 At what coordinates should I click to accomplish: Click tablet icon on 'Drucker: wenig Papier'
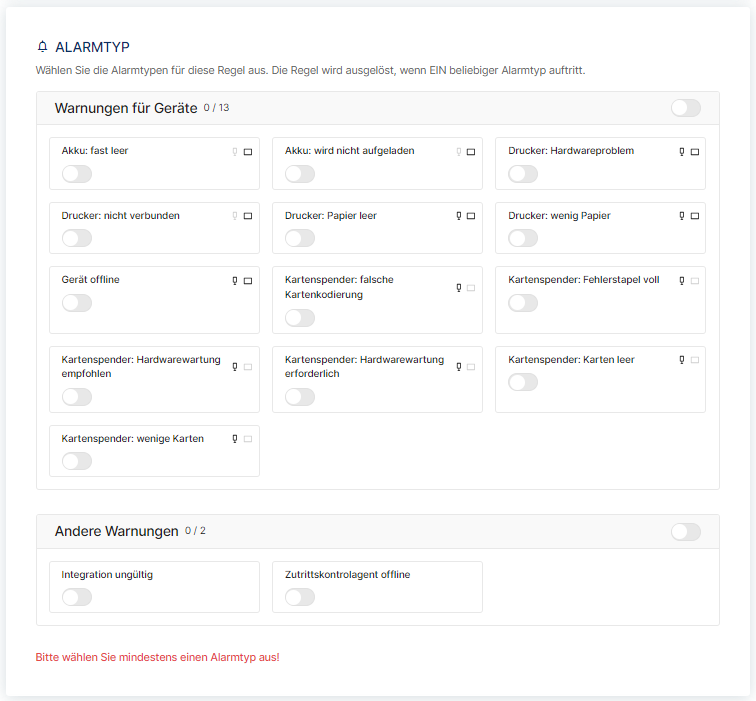pyautogui.click(x=695, y=216)
